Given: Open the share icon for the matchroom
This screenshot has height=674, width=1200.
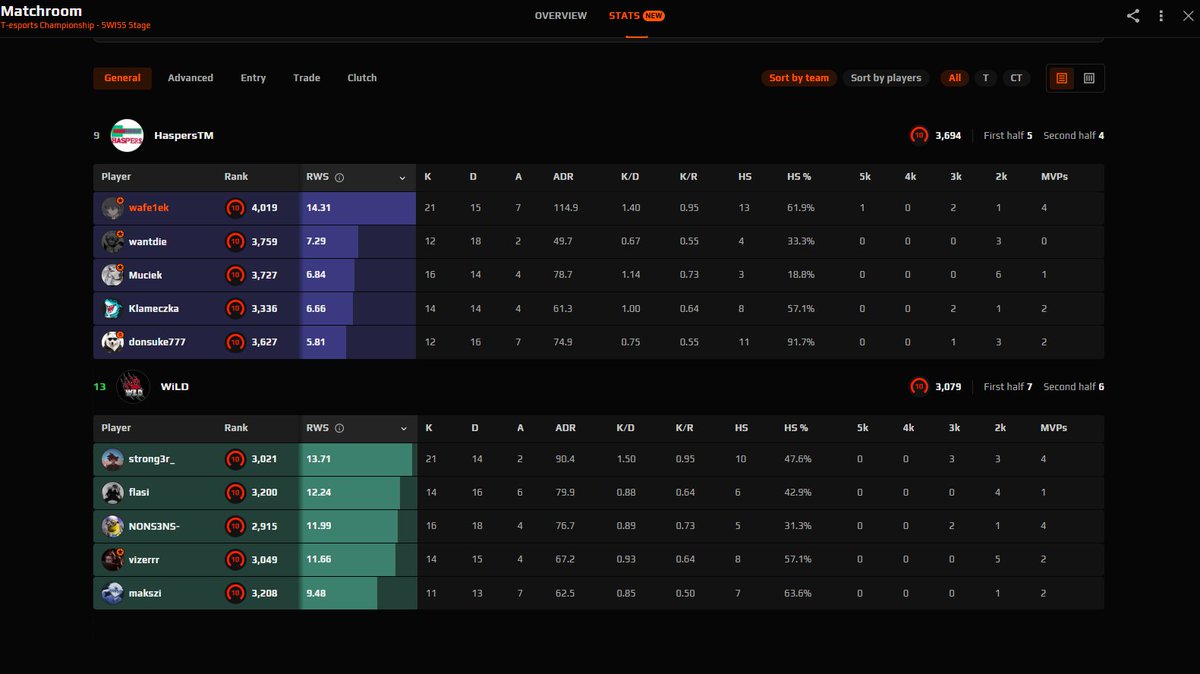Looking at the screenshot, I should point(1133,16).
